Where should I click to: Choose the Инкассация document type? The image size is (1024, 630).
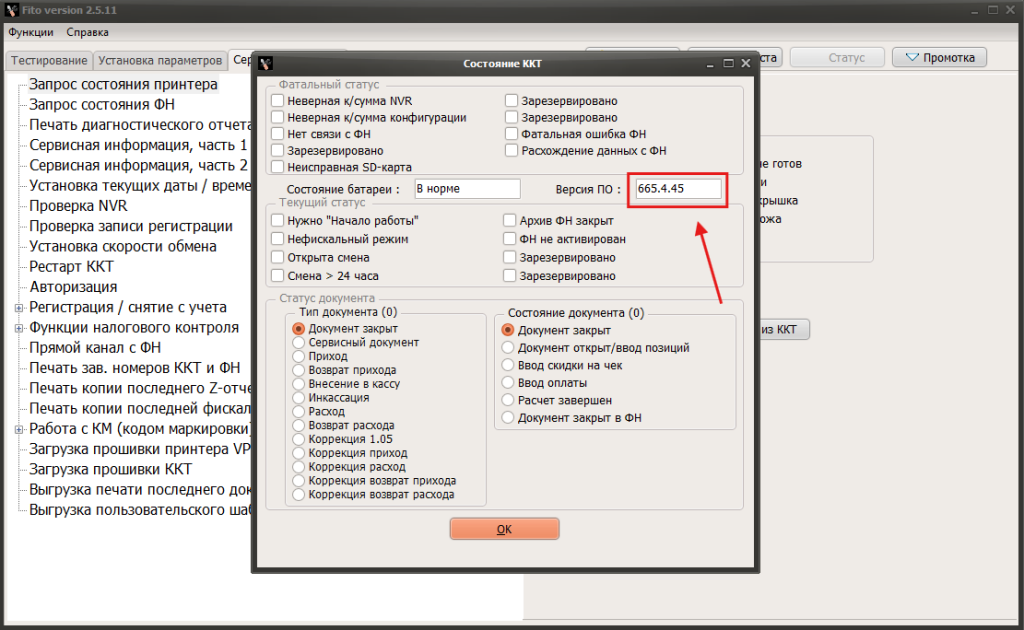tap(298, 397)
